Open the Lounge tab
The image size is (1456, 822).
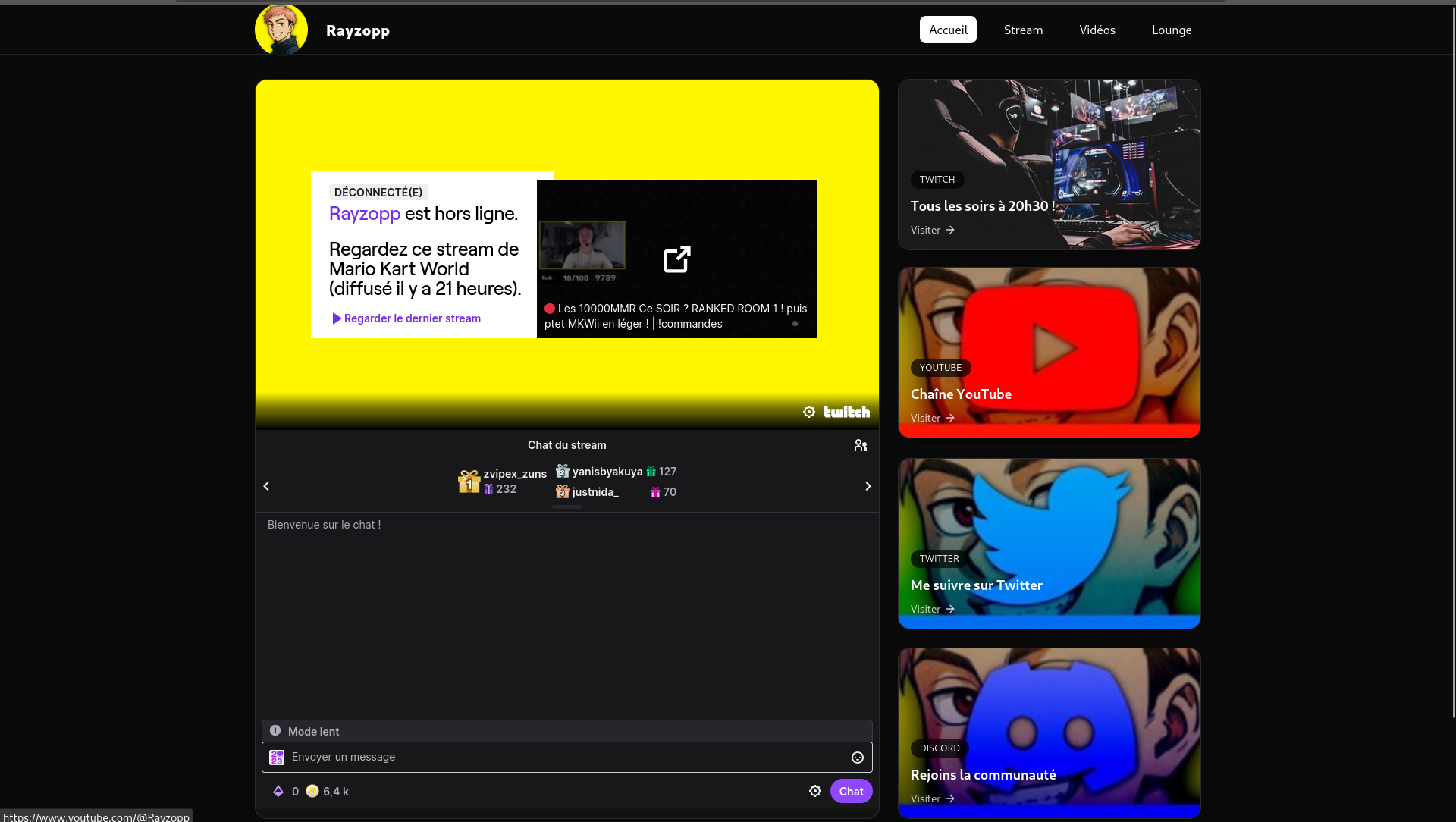coord(1172,30)
